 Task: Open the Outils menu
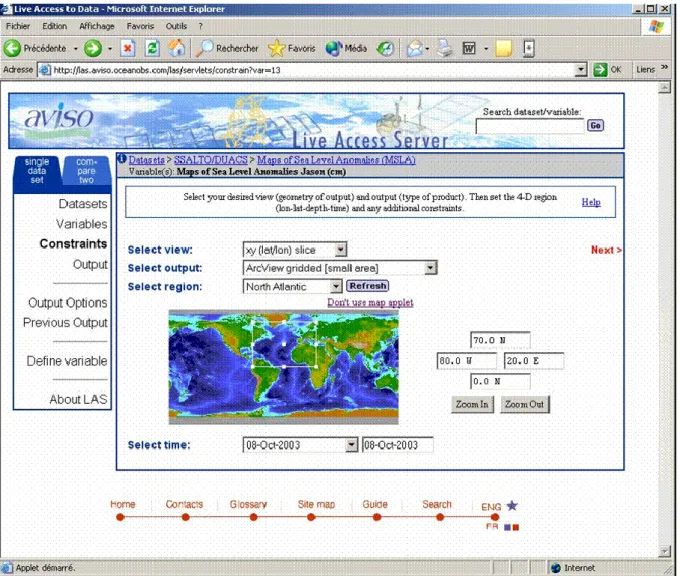point(176,26)
